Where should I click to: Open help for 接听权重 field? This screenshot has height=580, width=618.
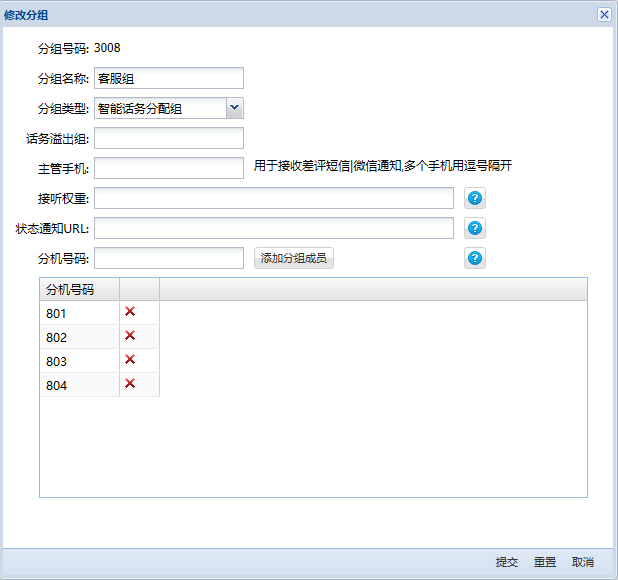tap(475, 198)
